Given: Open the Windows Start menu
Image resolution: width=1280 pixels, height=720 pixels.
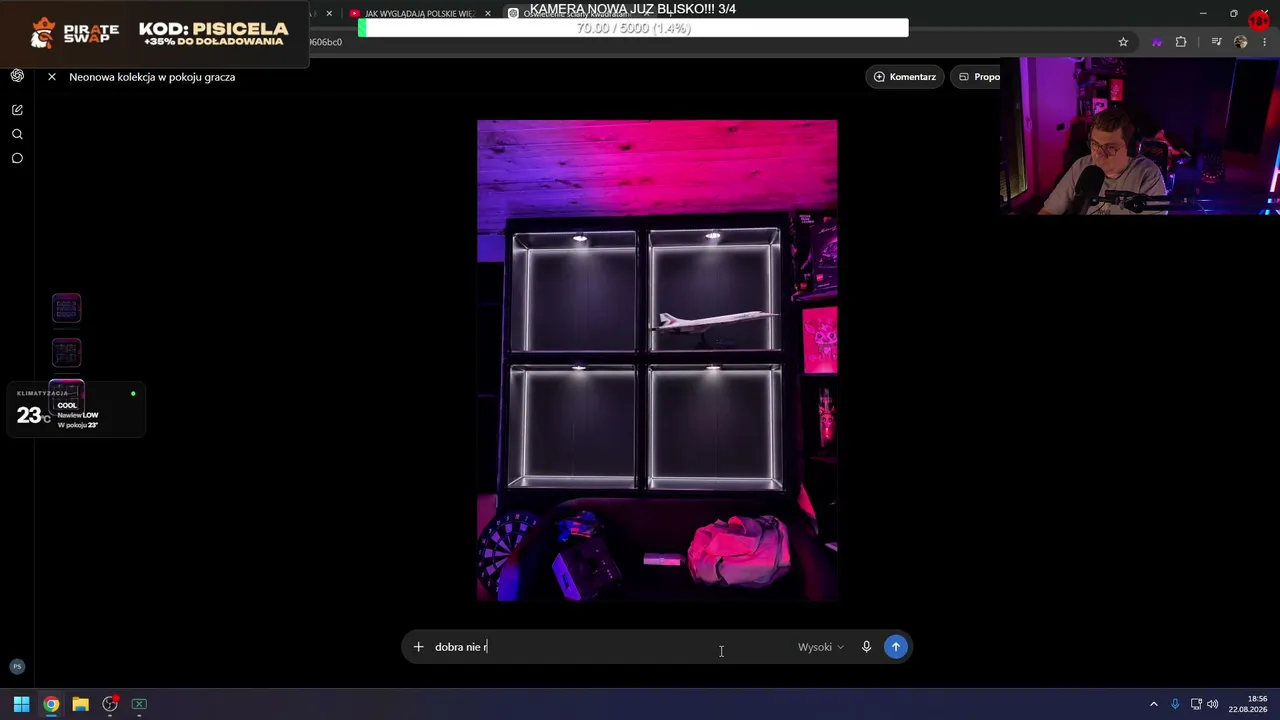Looking at the screenshot, I should point(21,704).
